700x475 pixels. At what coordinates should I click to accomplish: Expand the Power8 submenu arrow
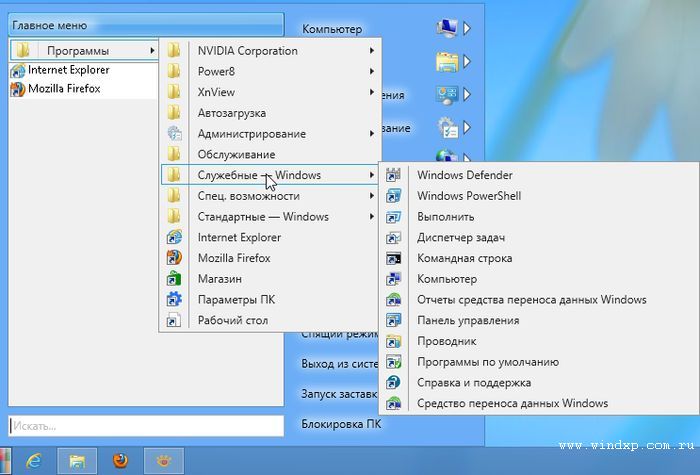tap(371, 71)
